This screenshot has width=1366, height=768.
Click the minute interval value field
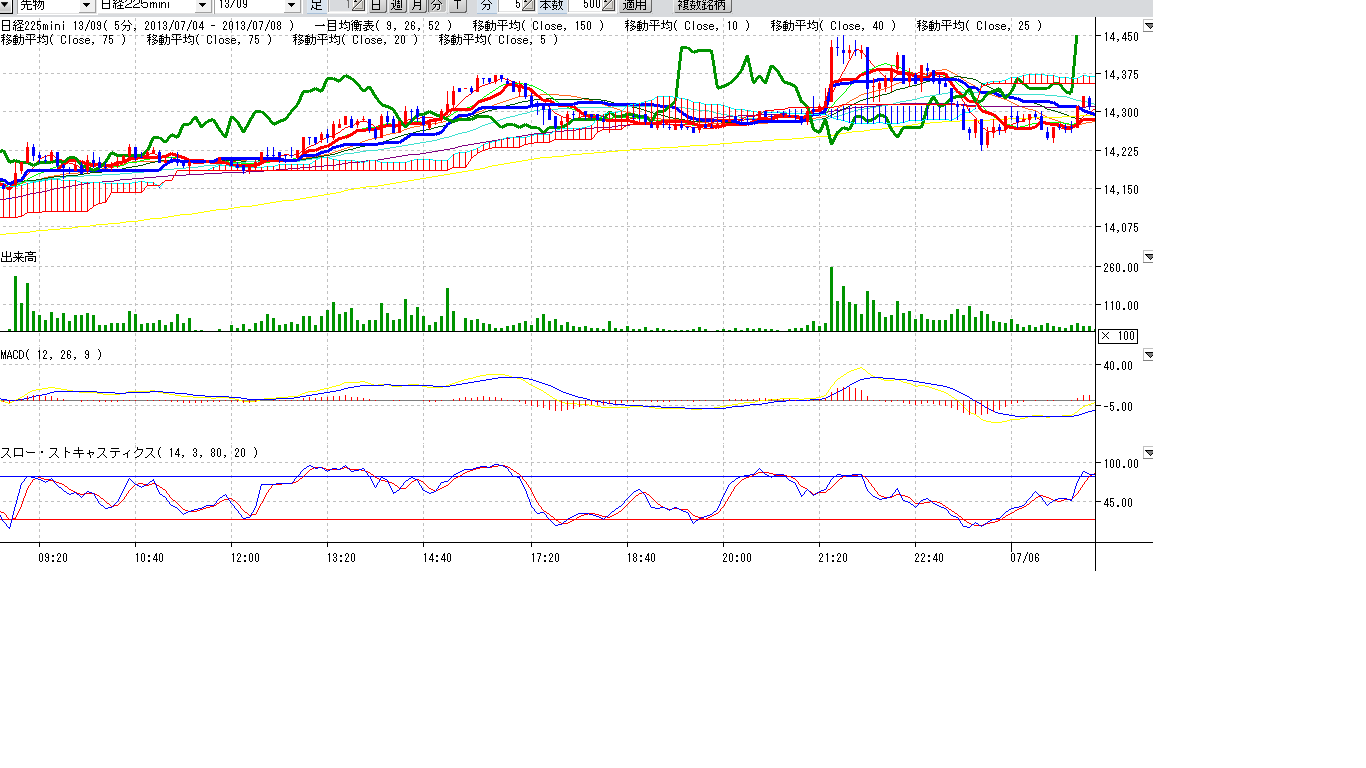pos(510,5)
